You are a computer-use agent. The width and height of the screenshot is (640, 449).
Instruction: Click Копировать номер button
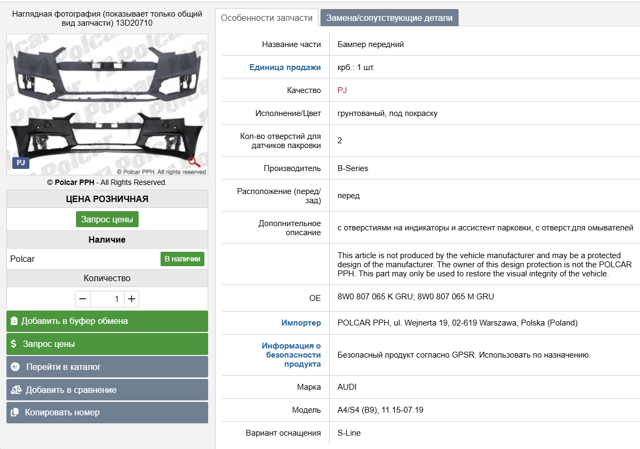click(x=107, y=413)
